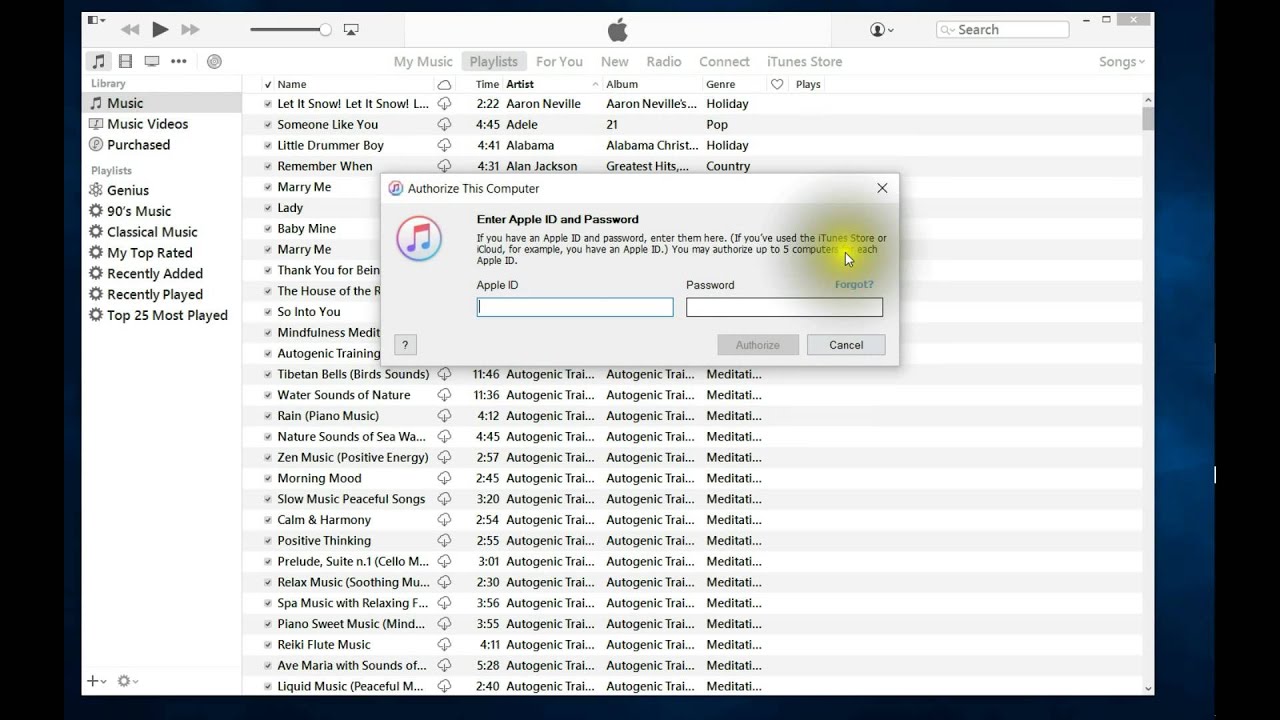Switch to the TV Shows library icon
Viewport: 1280px width, 720px height.
click(x=152, y=61)
